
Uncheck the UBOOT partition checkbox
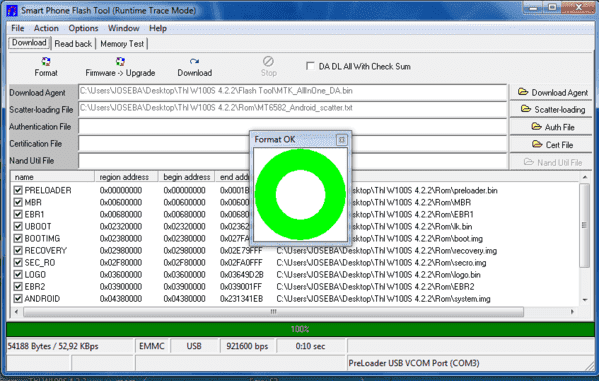[x=18, y=226]
